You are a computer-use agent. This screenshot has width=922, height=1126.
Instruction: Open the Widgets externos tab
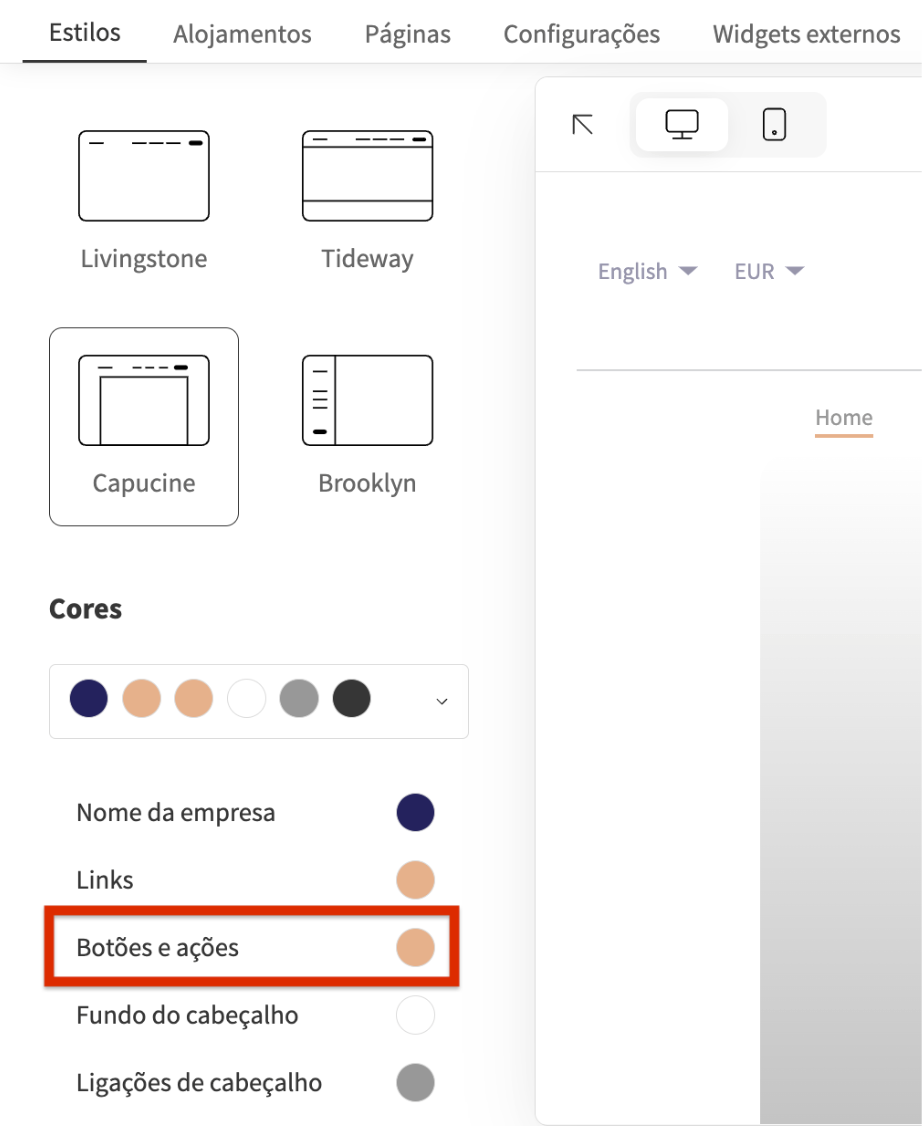pyautogui.click(x=806, y=34)
